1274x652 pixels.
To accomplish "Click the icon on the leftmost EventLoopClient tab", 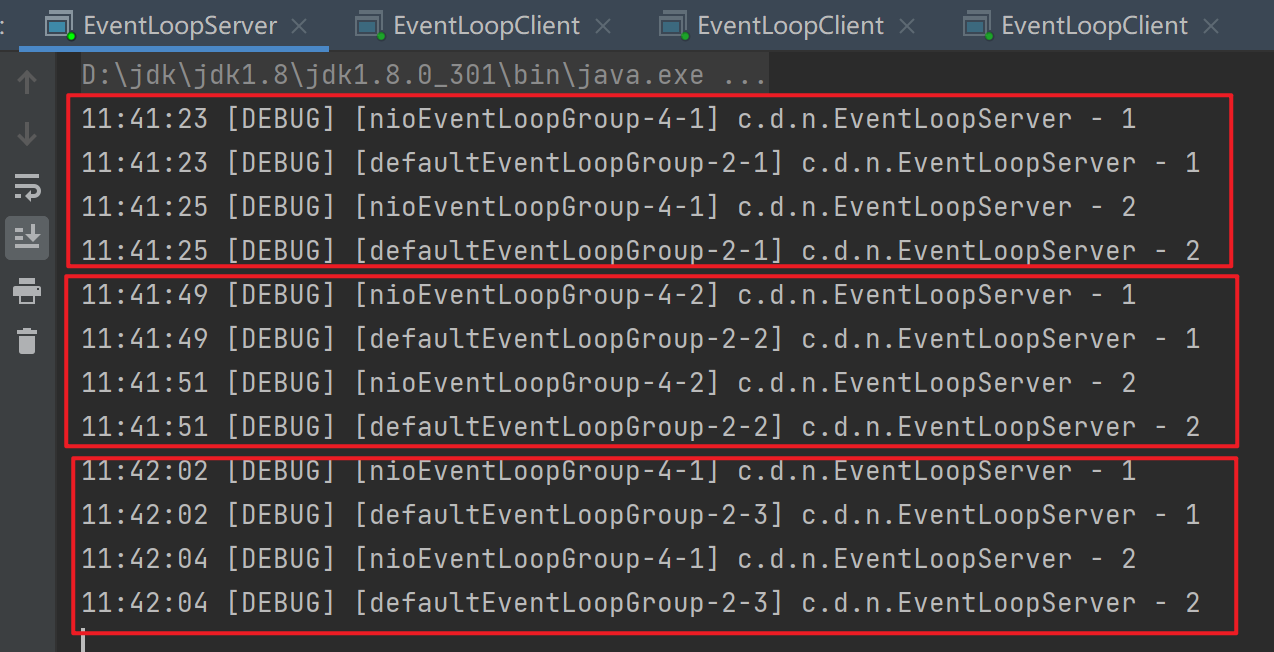I will [x=370, y=25].
